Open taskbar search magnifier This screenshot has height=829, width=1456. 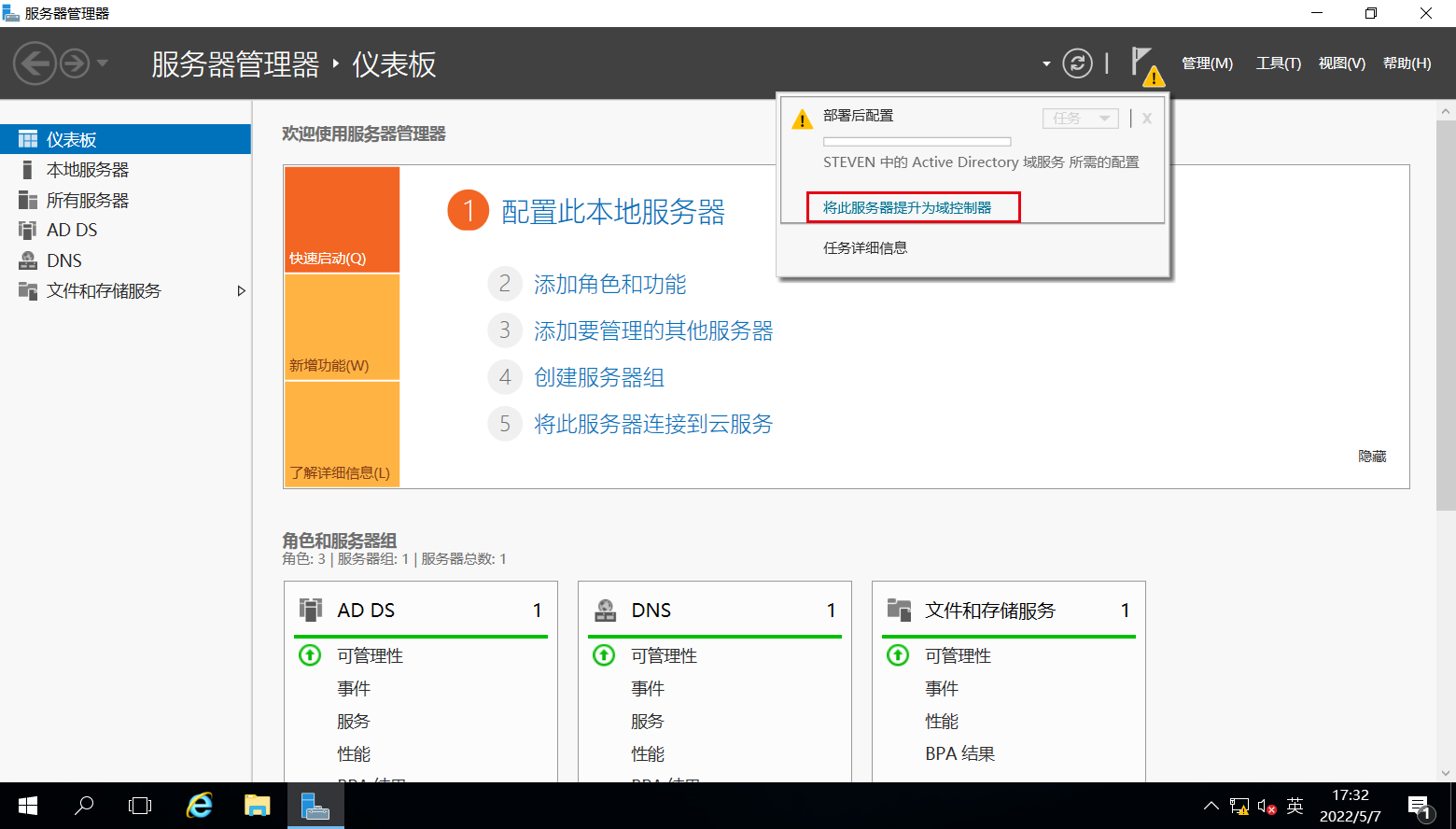pyautogui.click(x=84, y=806)
